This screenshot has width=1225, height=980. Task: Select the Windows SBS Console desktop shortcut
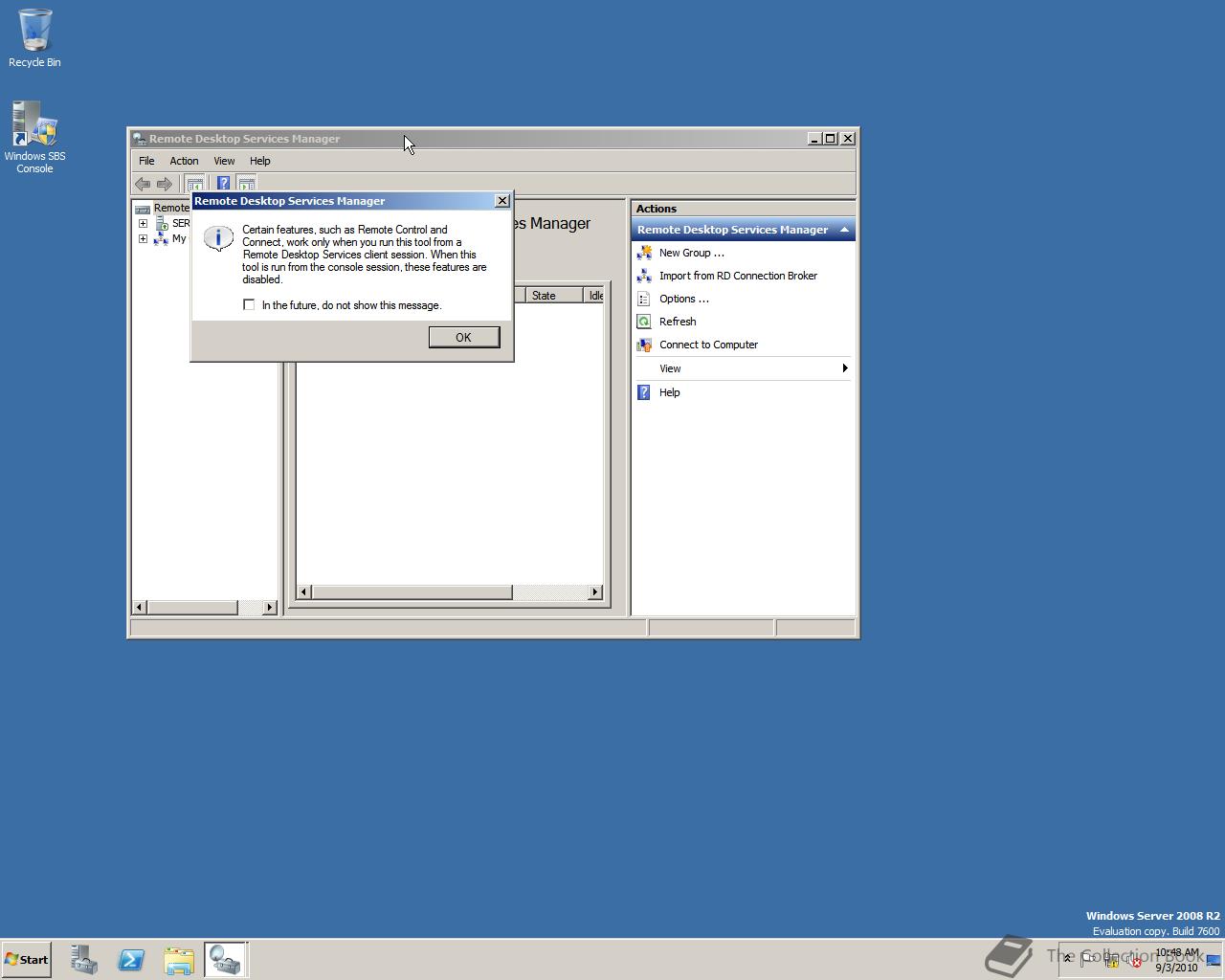tap(34, 138)
